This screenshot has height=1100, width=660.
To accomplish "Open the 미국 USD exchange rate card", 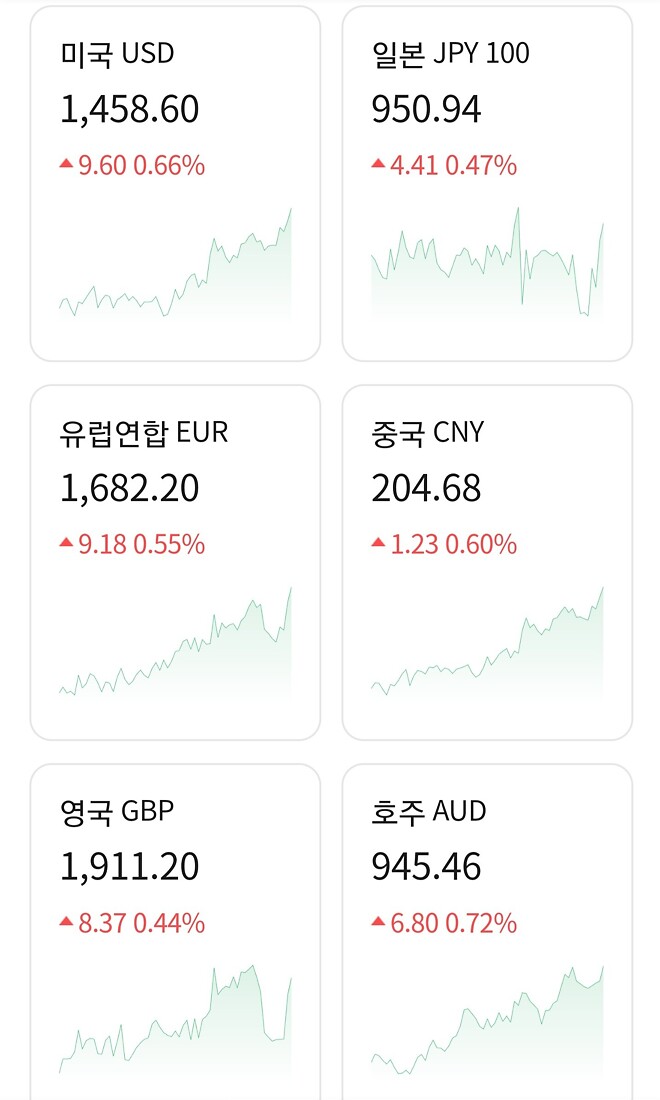I will pos(175,180).
